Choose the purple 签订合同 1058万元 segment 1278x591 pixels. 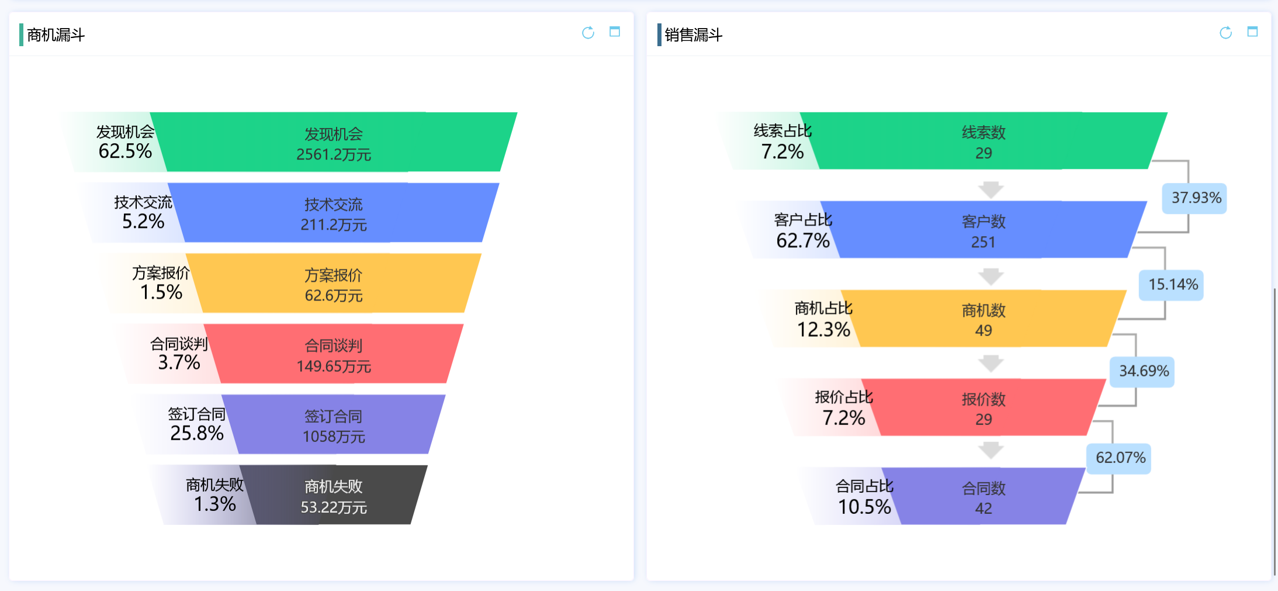coord(334,425)
